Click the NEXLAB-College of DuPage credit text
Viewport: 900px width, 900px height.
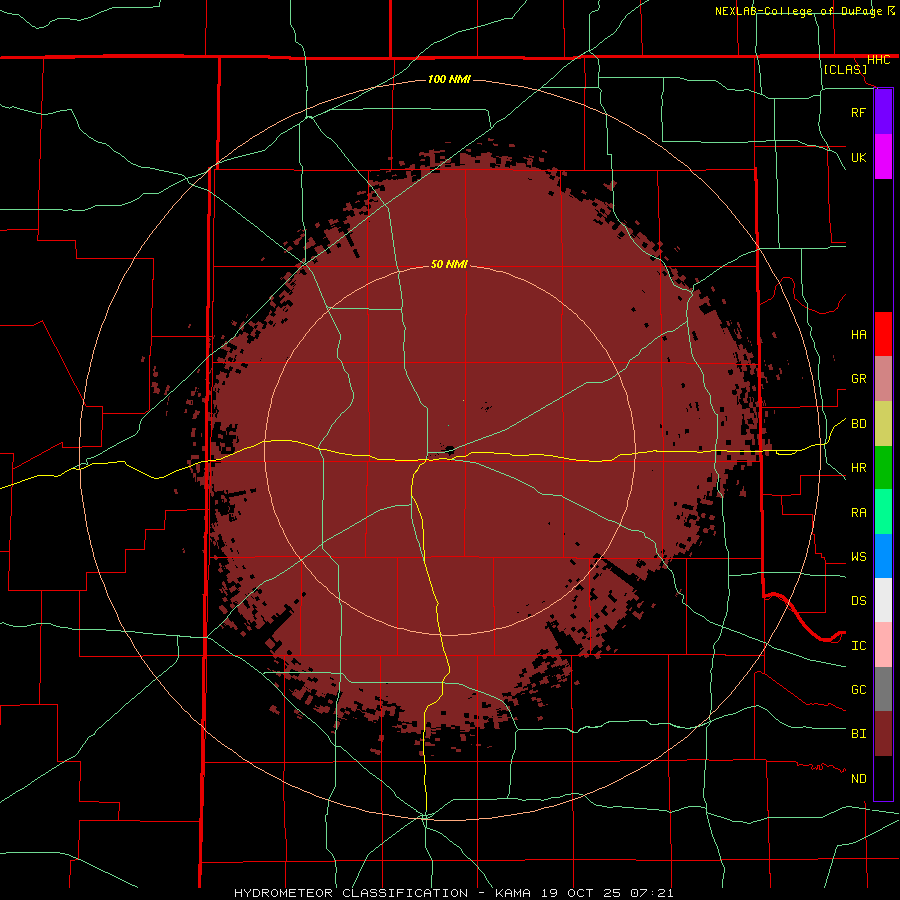(798, 11)
